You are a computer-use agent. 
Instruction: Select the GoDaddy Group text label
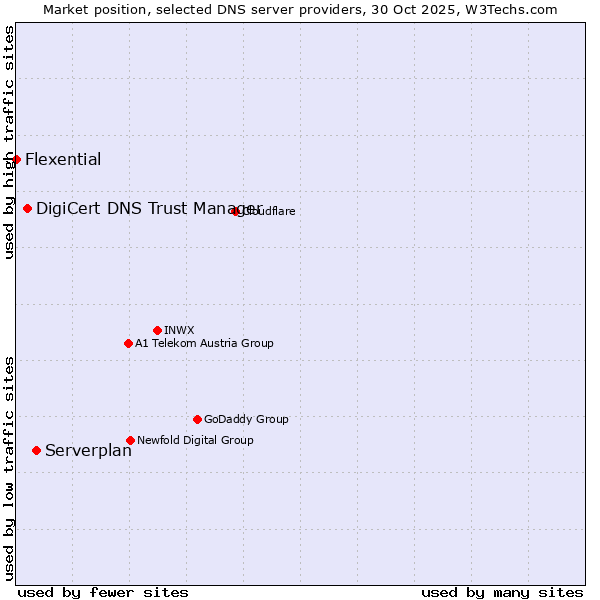[246, 420]
